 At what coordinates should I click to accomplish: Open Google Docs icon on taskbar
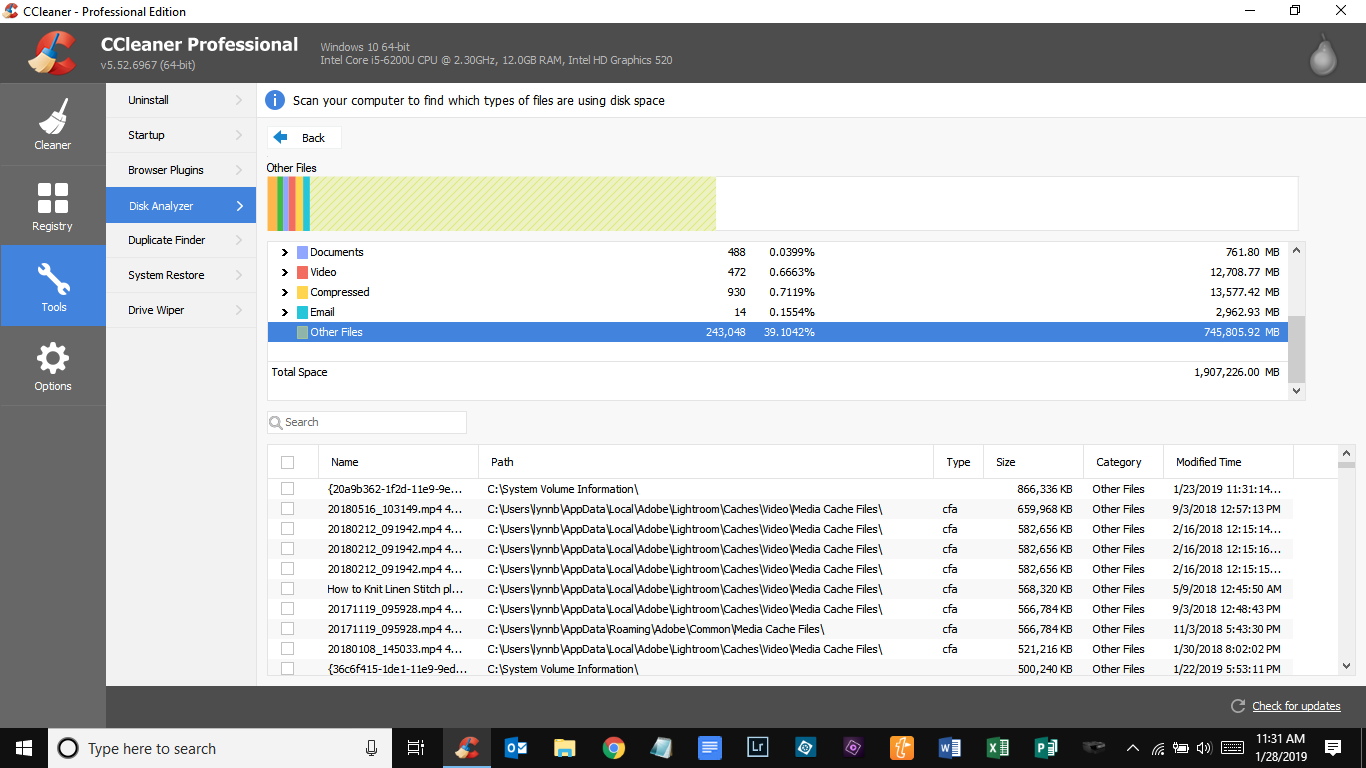pos(710,748)
